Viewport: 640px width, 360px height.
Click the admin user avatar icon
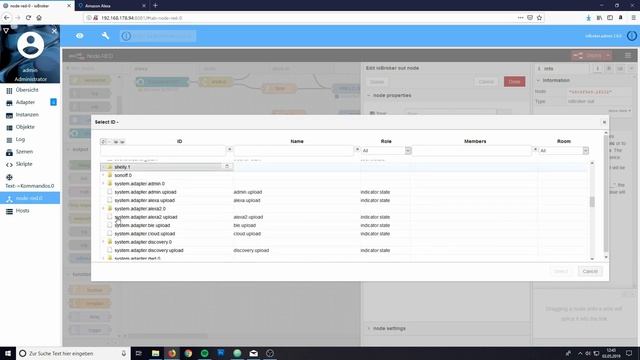click(30, 44)
